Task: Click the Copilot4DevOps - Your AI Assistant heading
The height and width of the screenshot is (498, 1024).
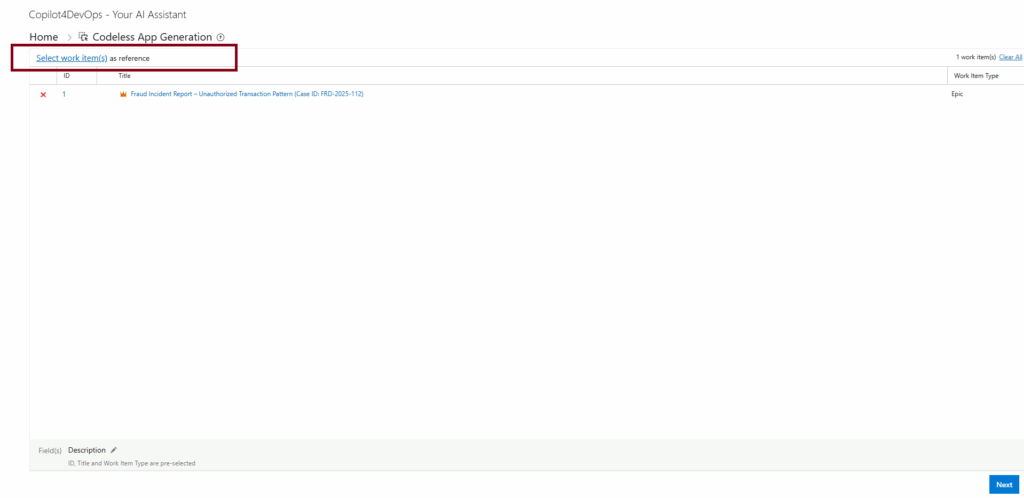Action: pyautogui.click(x=108, y=14)
